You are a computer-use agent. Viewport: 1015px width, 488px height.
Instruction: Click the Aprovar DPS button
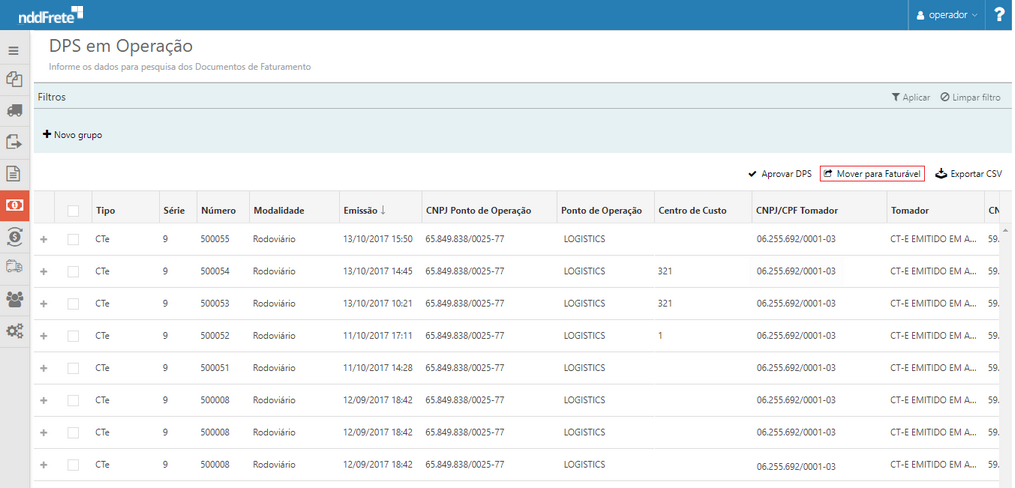pos(779,174)
